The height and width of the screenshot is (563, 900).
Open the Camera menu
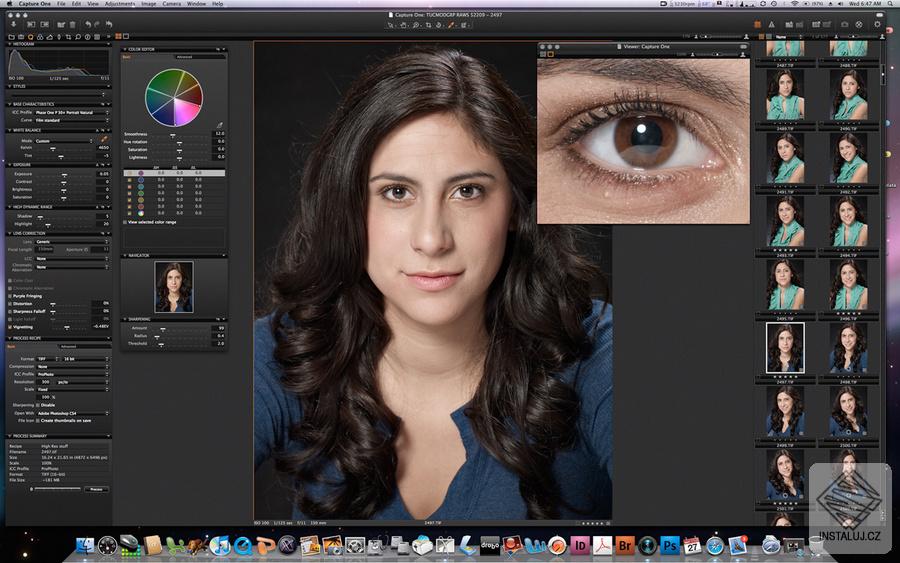point(172,4)
